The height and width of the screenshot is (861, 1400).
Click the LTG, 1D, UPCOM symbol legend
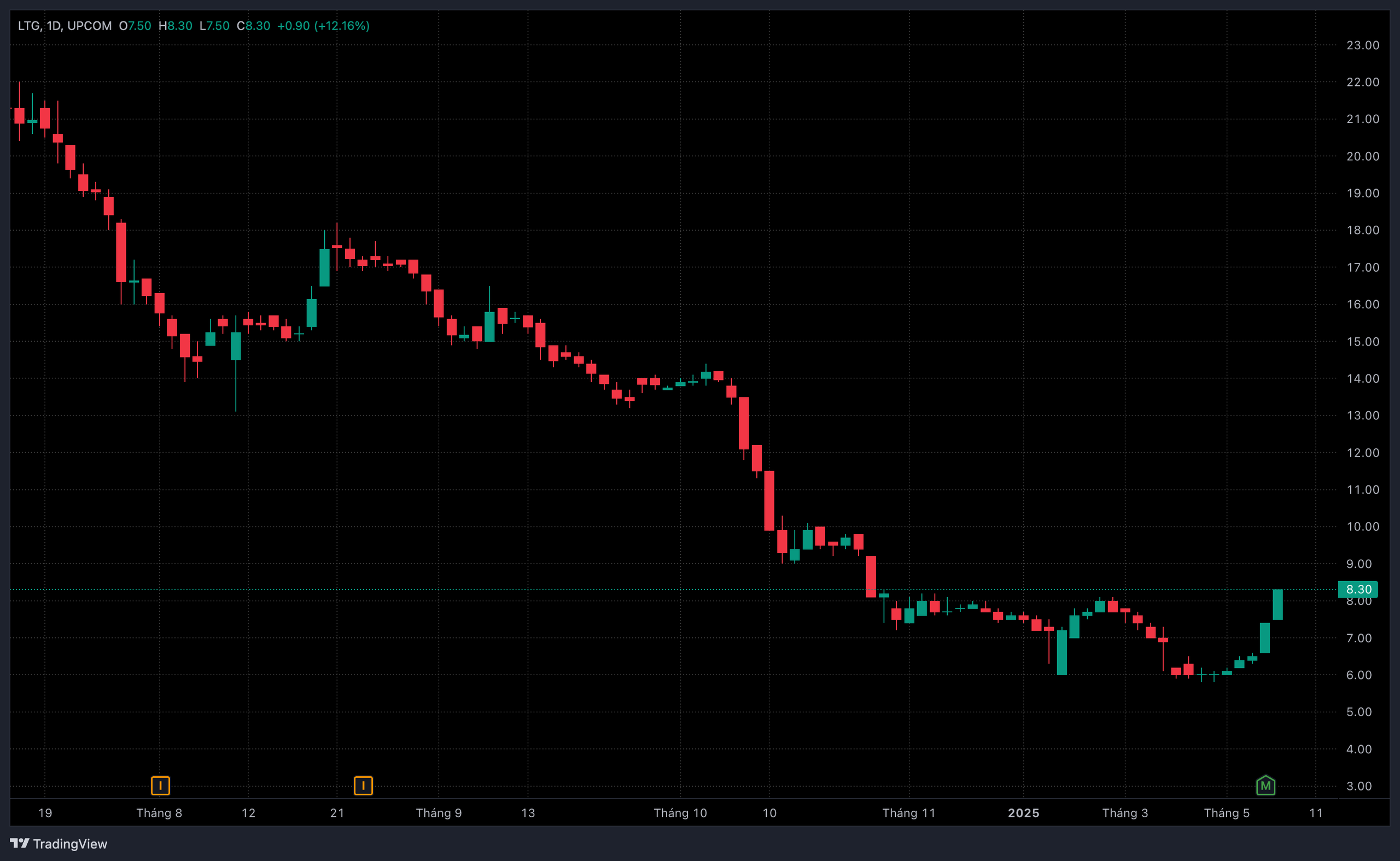(x=65, y=26)
